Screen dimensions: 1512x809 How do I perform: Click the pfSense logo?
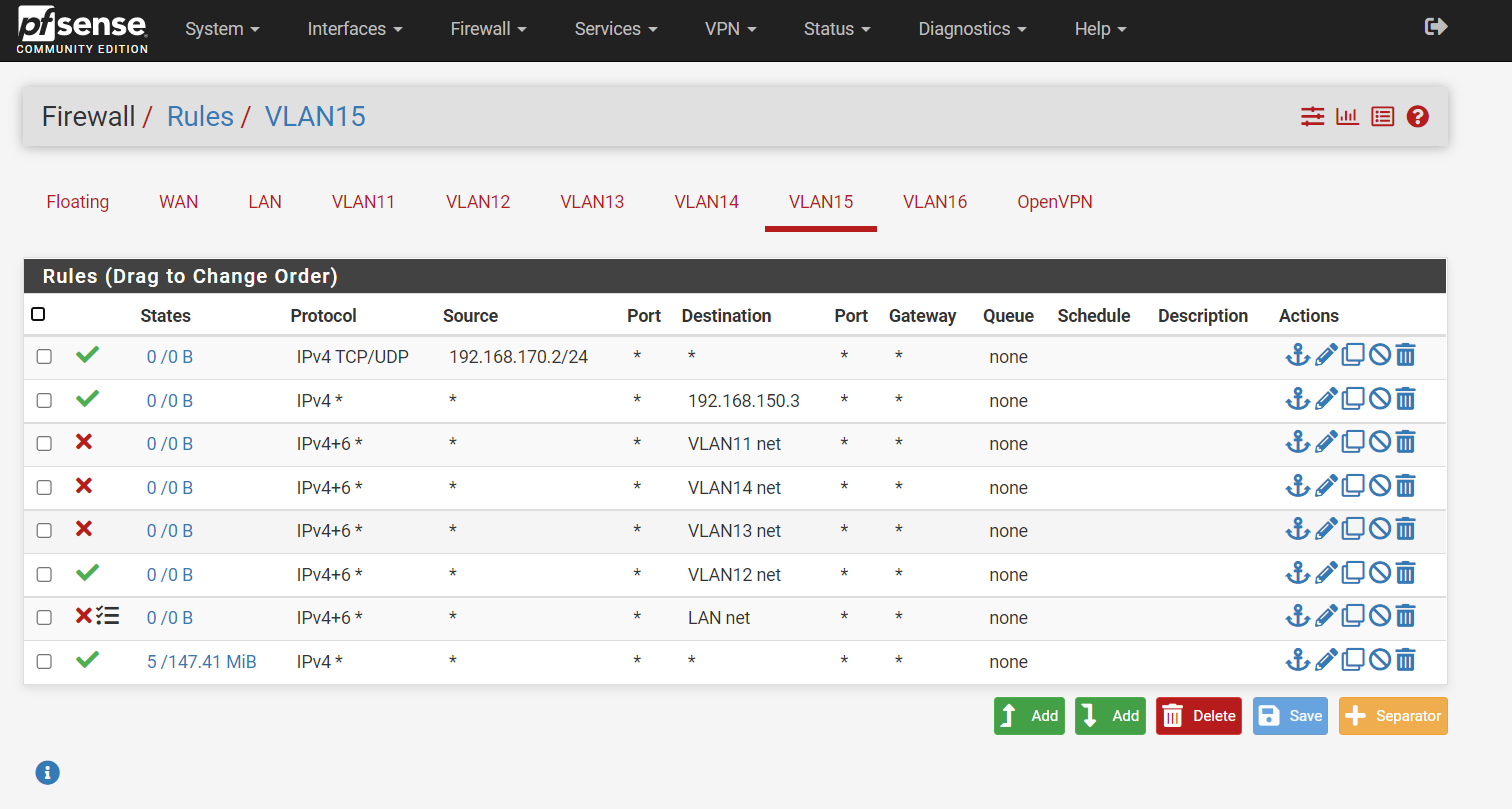coord(82,30)
